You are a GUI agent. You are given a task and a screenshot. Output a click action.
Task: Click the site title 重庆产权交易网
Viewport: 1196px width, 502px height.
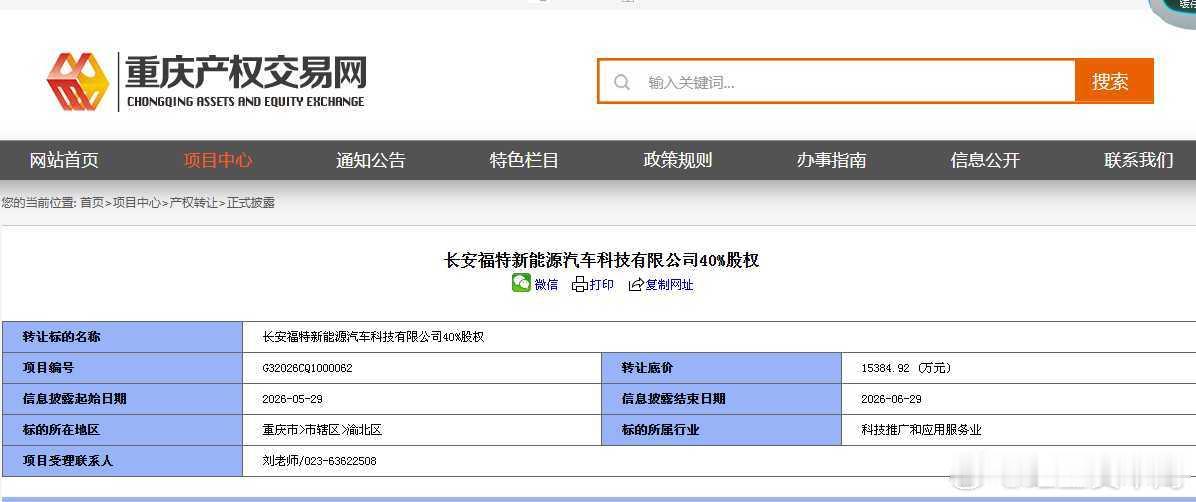point(246,72)
